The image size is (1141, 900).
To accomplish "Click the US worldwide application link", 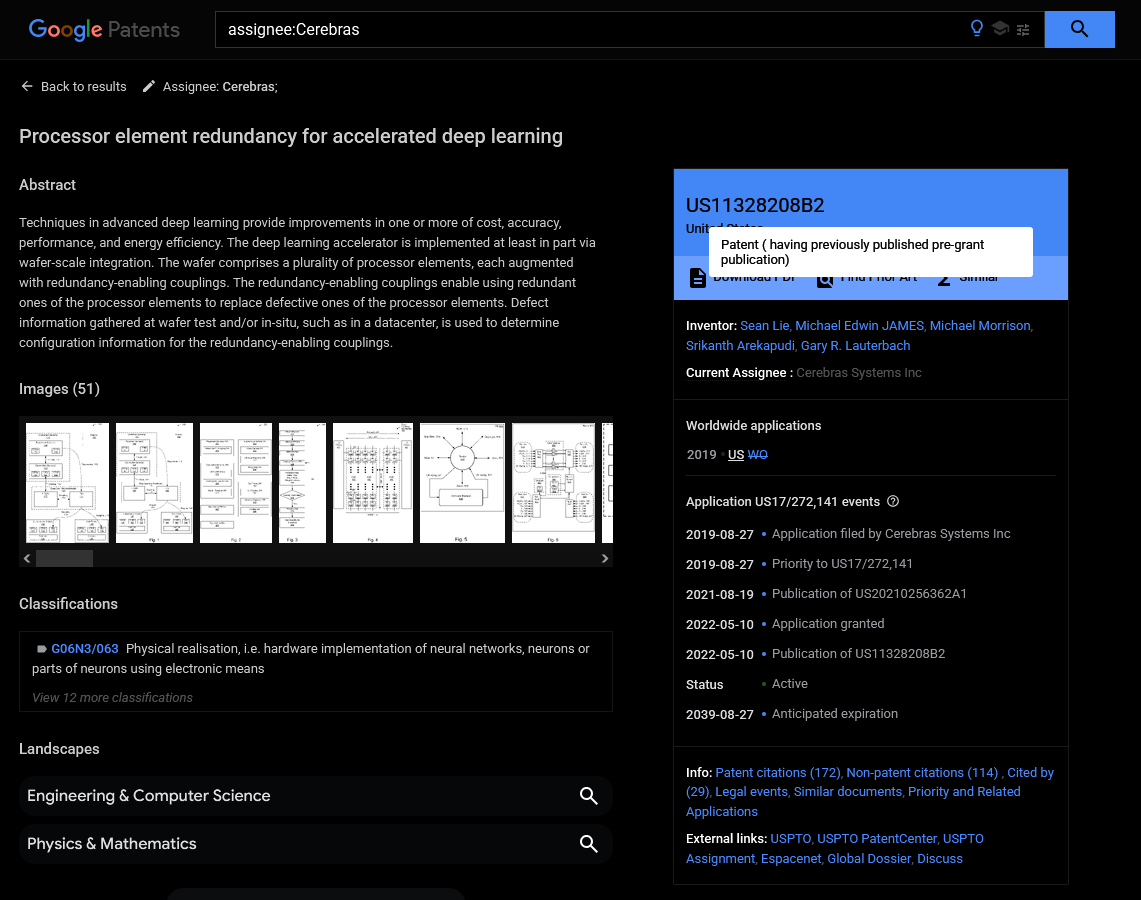I will point(736,455).
